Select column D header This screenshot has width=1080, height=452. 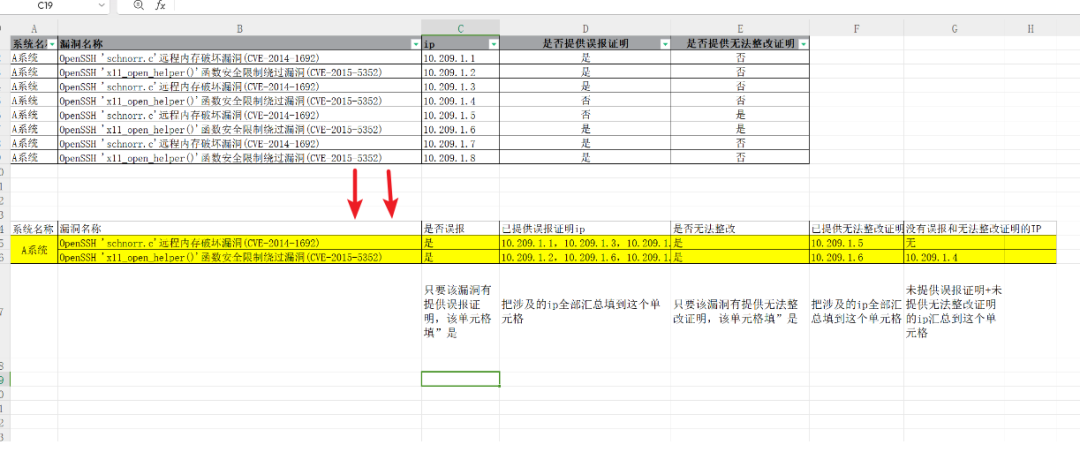point(585,29)
